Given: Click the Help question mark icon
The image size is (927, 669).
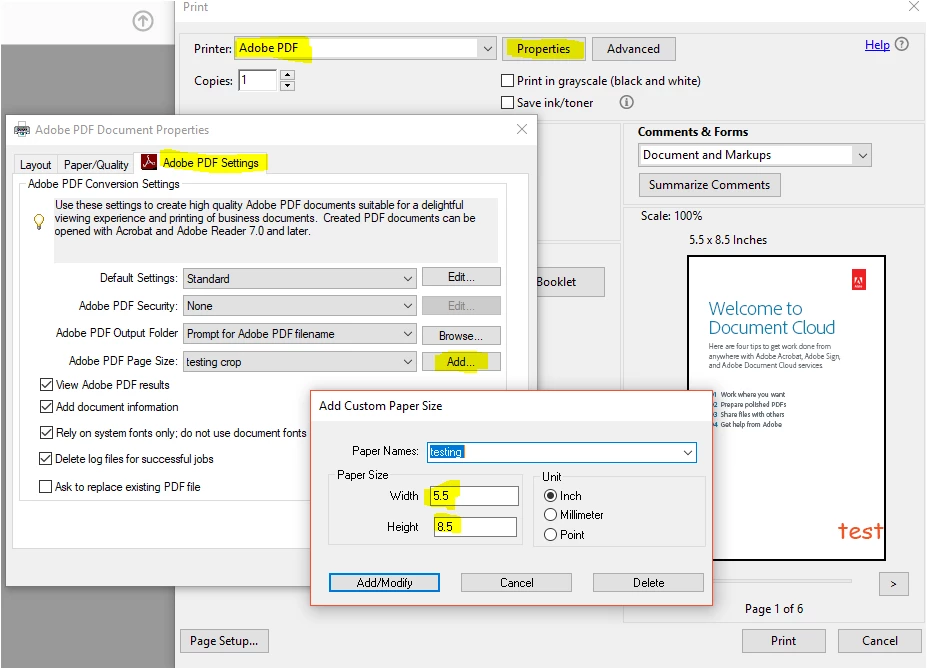Looking at the screenshot, I should [x=902, y=44].
